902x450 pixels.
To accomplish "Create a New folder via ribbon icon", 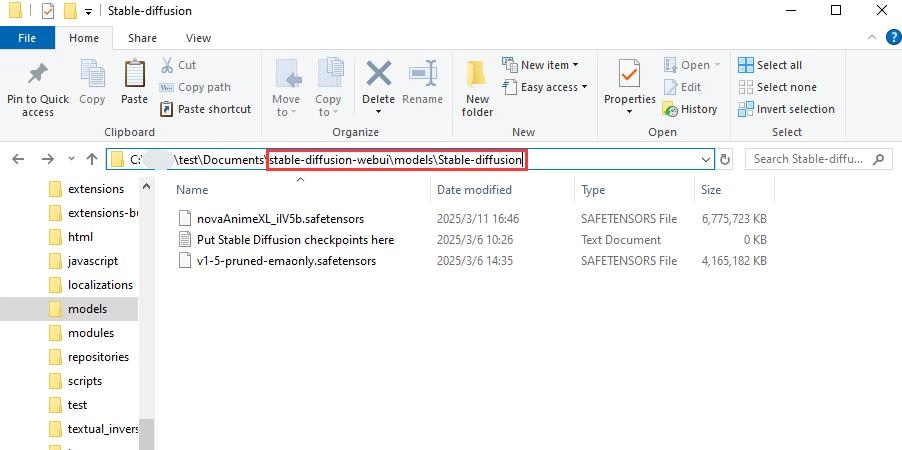I will click(x=477, y=75).
